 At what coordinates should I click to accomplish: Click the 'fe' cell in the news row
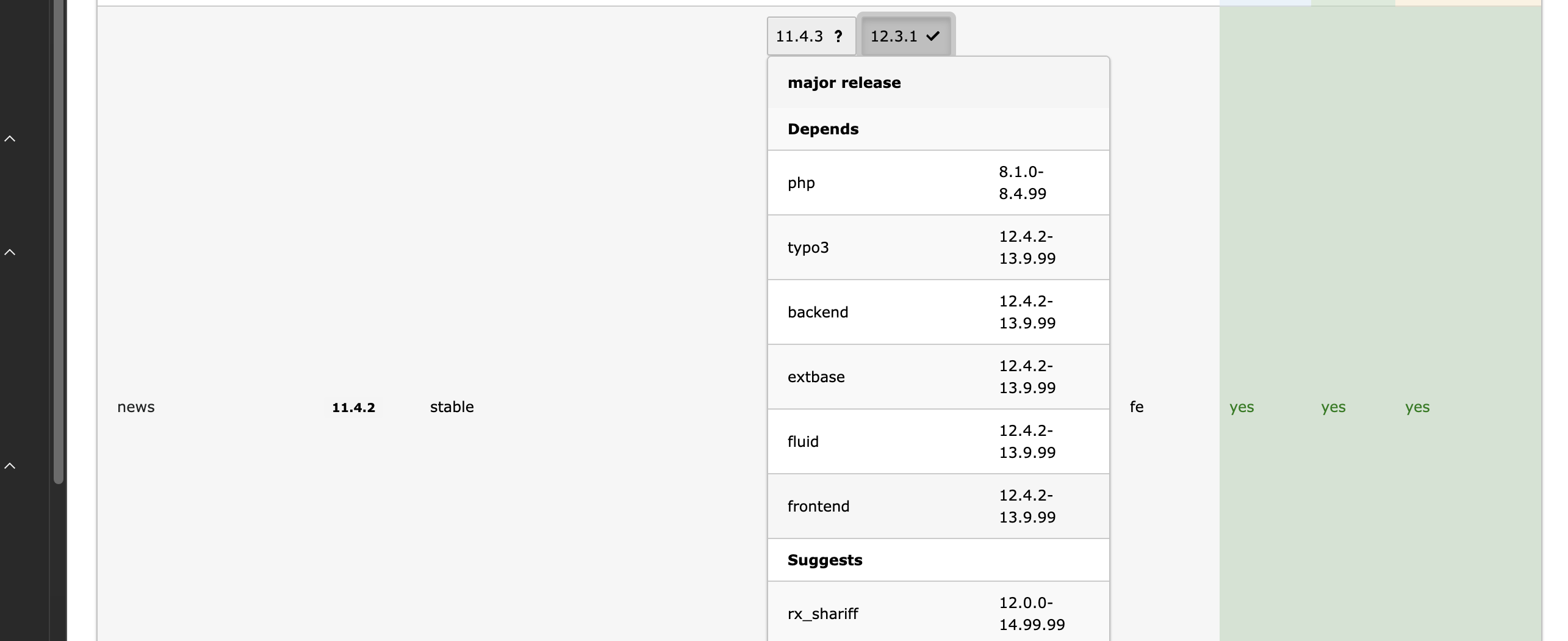click(x=1136, y=407)
